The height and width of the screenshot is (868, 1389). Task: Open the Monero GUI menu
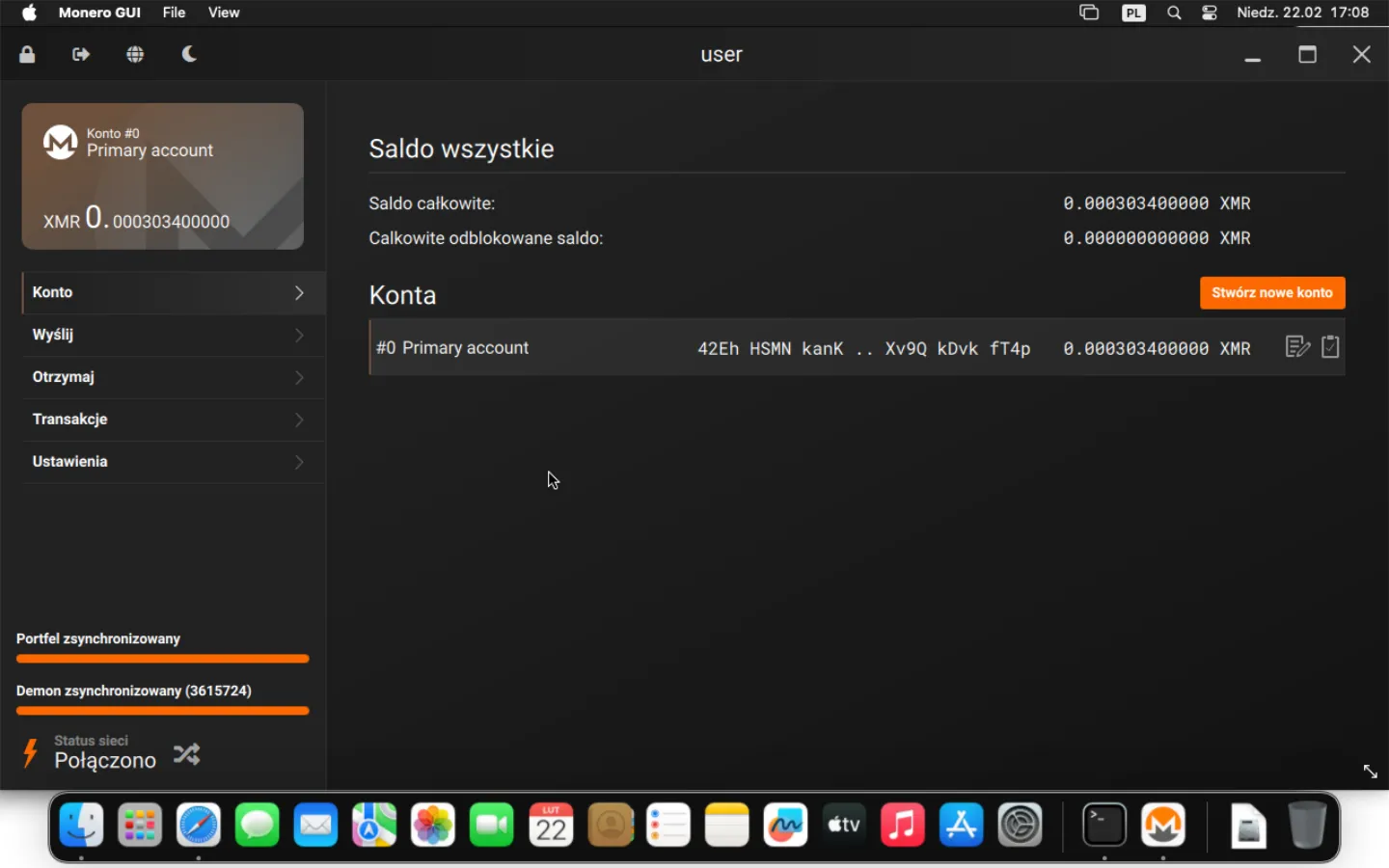(99, 13)
